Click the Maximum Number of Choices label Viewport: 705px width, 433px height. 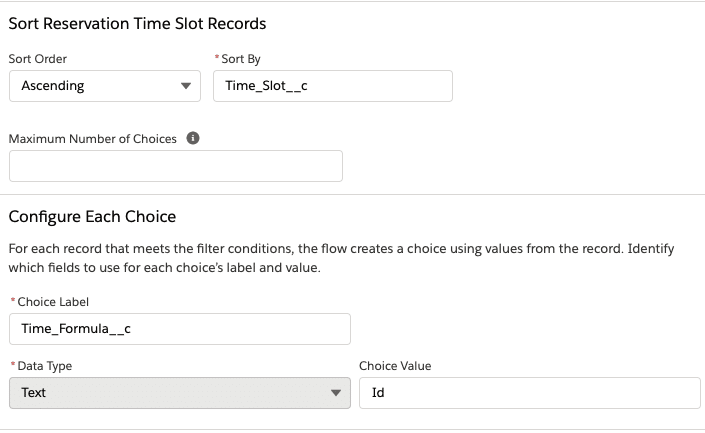point(93,139)
